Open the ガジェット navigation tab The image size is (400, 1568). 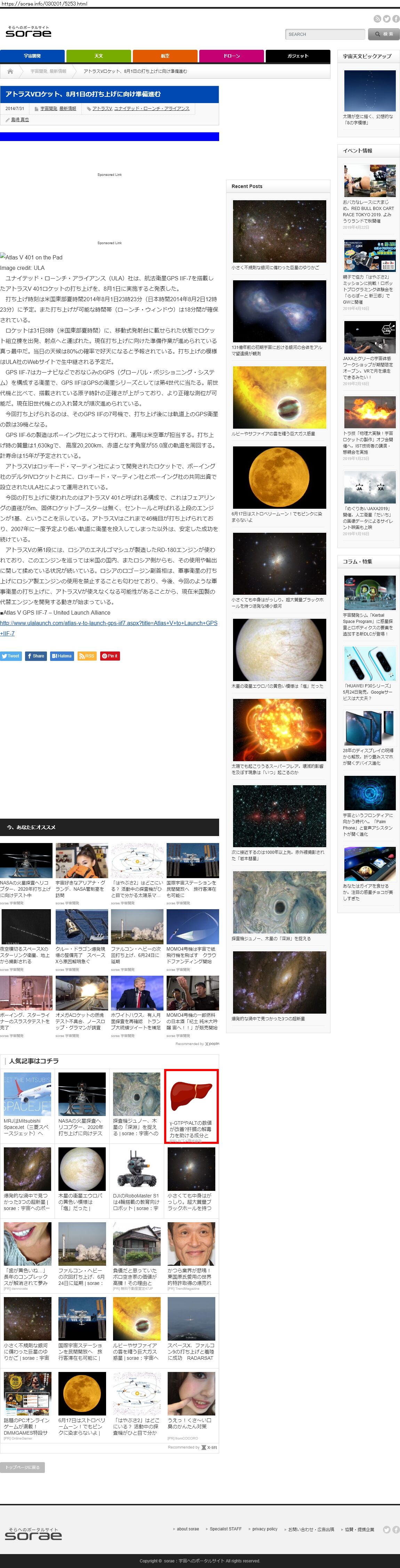pyautogui.click(x=298, y=56)
